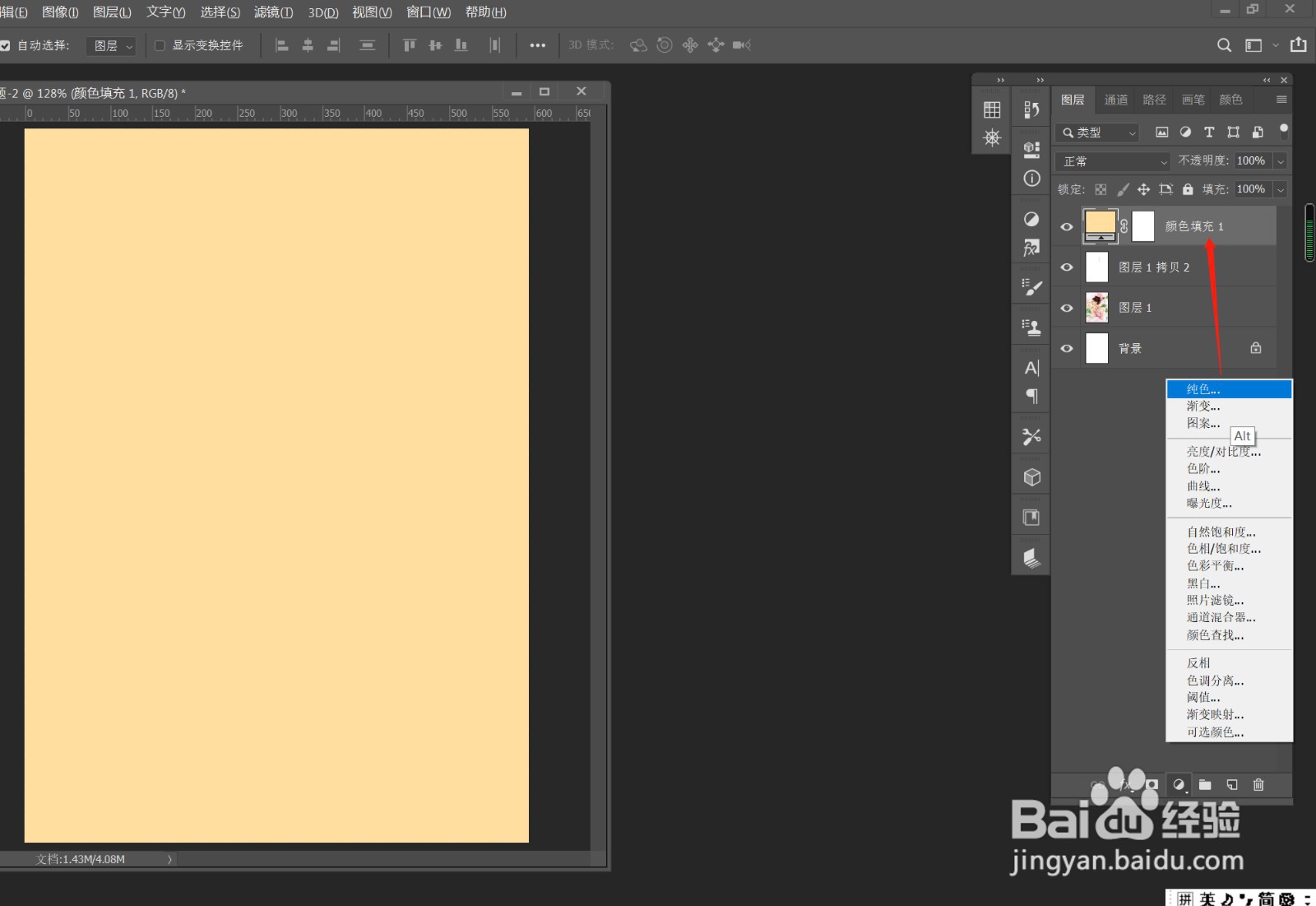The width and height of the screenshot is (1316, 906).
Task: Click the create new layer icon
Action: 1232,785
